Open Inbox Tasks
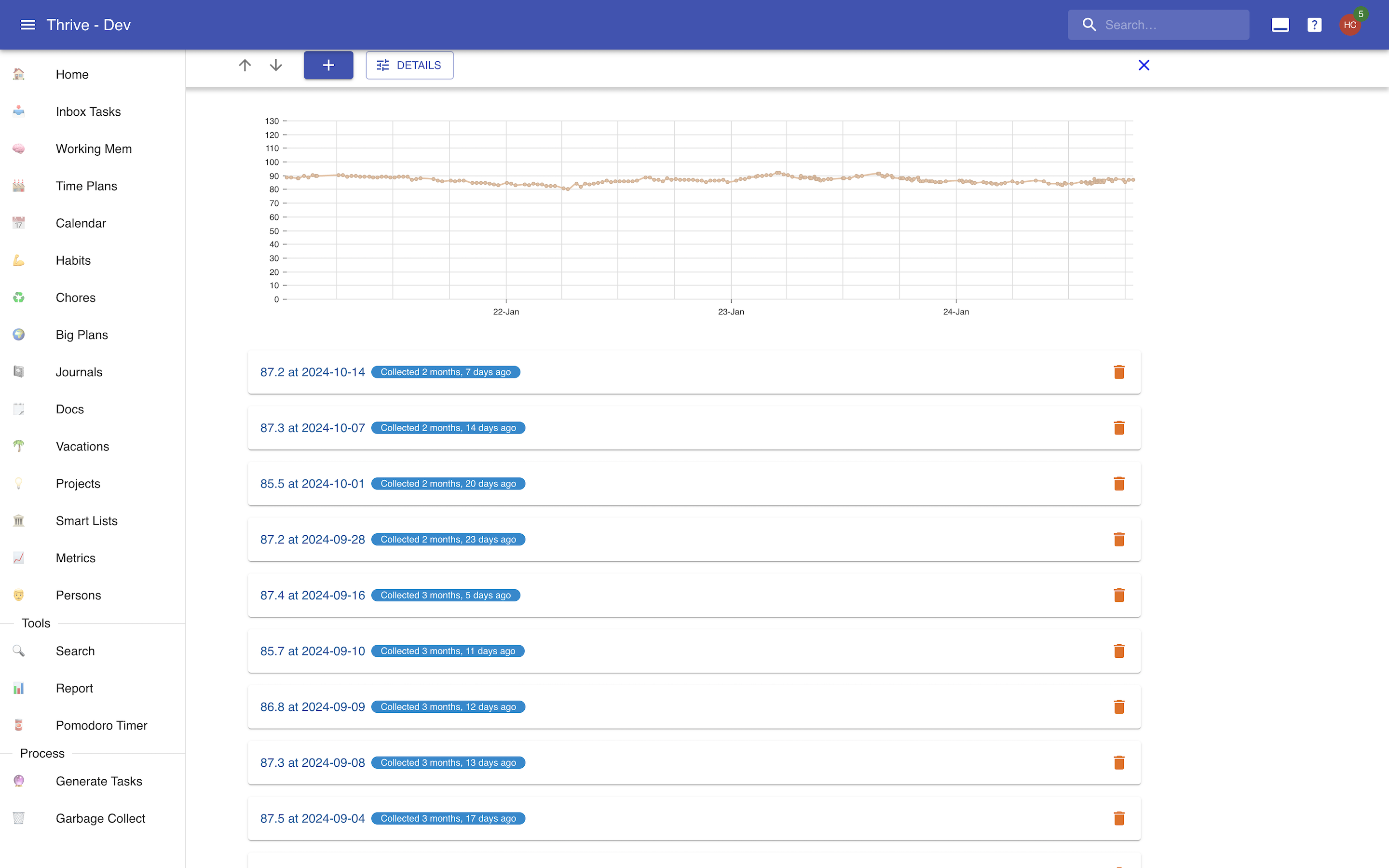 (x=88, y=111)
